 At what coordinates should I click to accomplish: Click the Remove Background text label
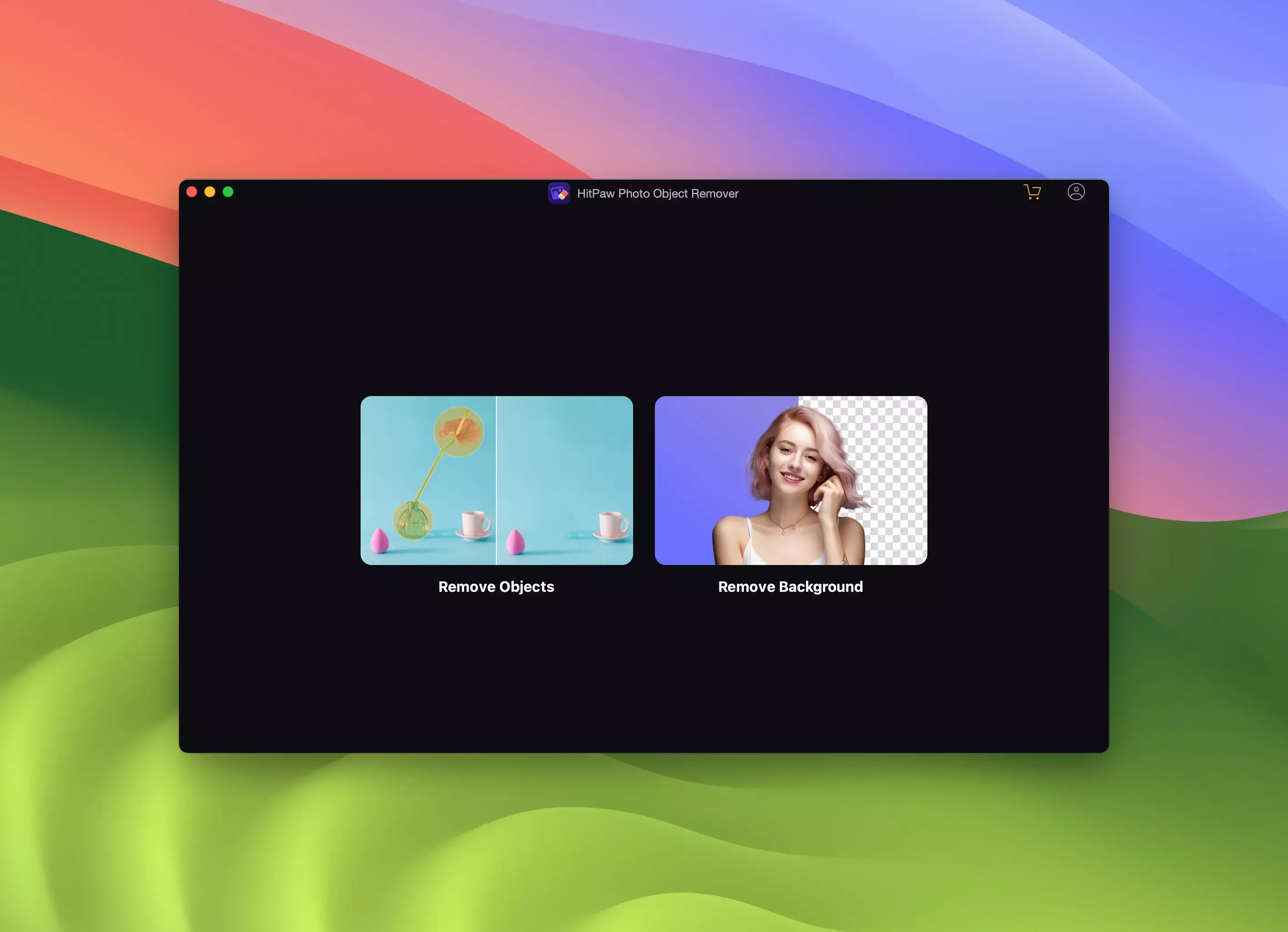[790, 587]
